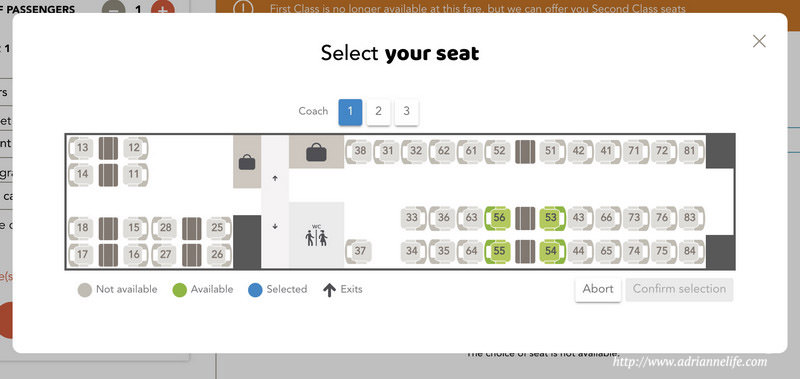Screen dimensions: 800x379
Task: Click the downward exit arrow in coach
Action: 275,226
